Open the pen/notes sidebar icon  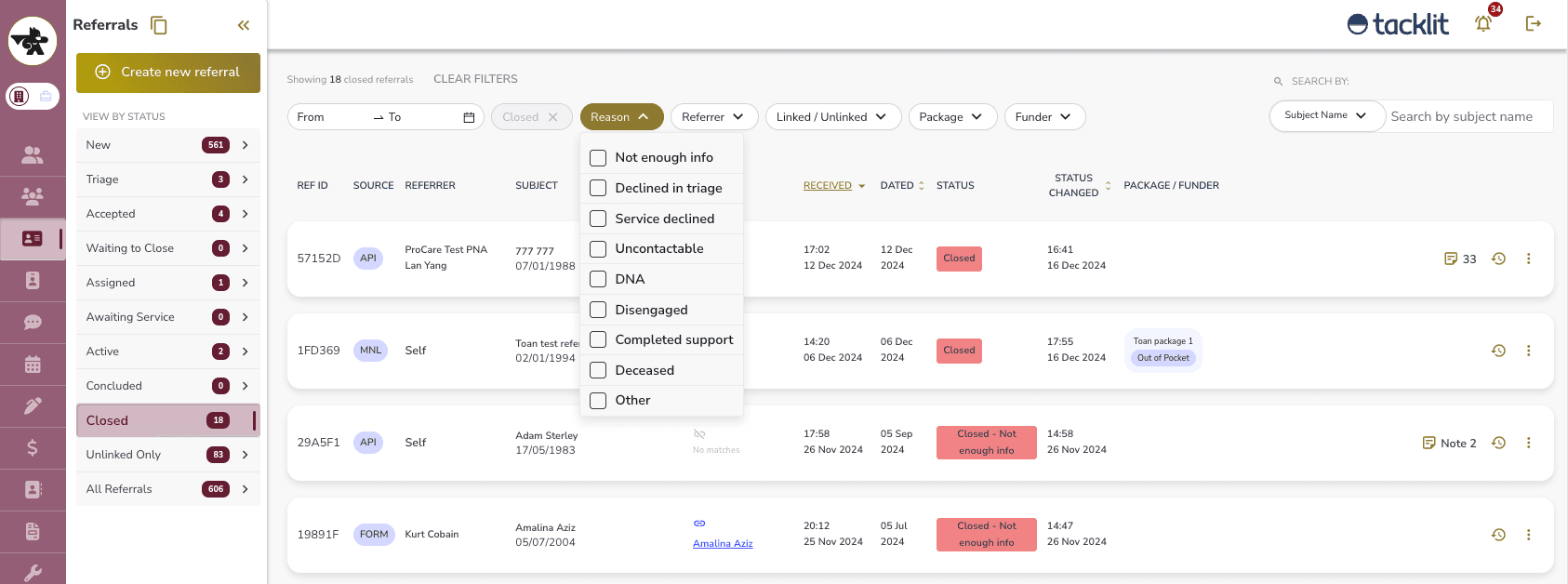pos(33,405)
